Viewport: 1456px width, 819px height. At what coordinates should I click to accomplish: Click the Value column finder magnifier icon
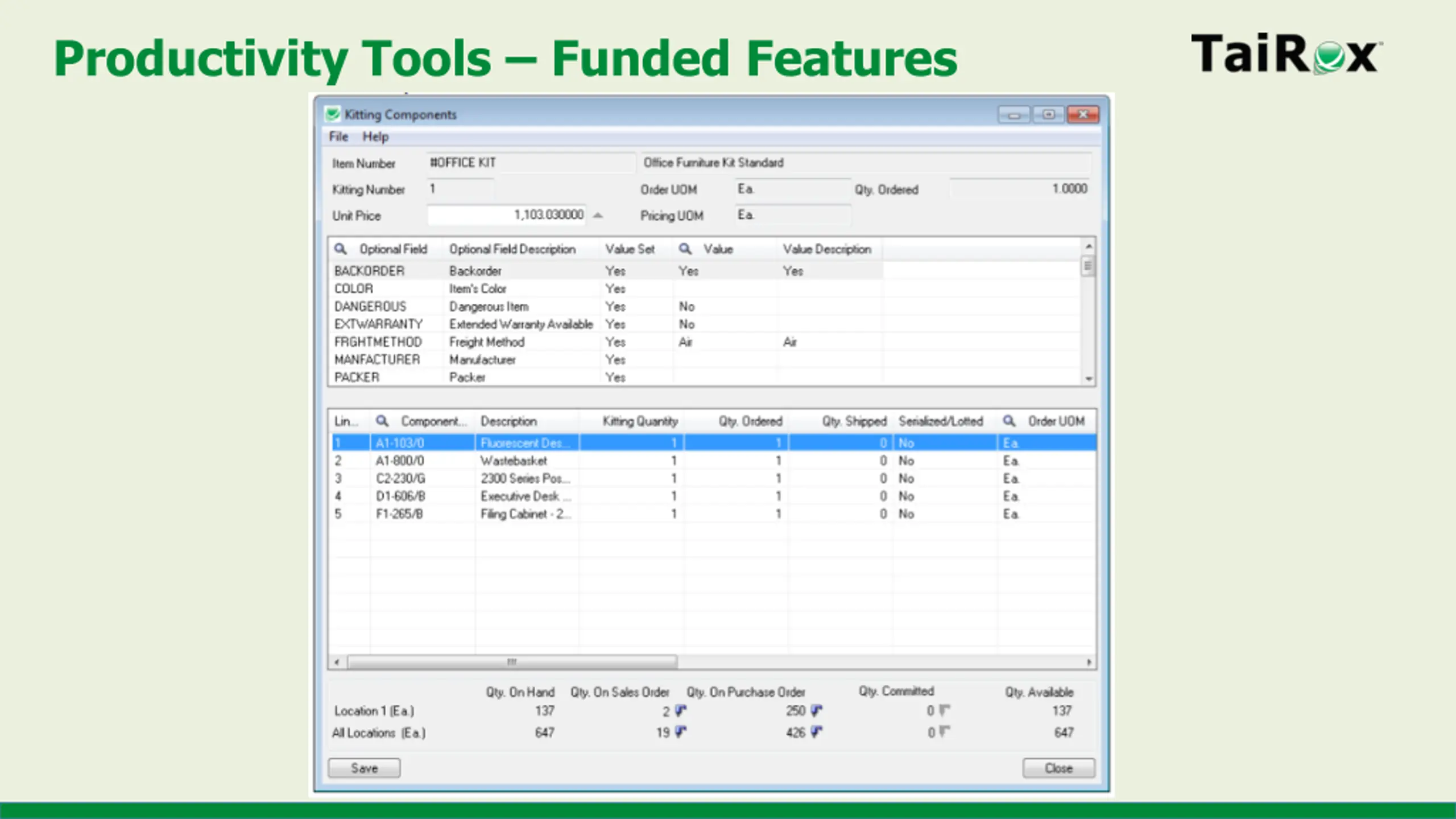click(x=685, y=249)
